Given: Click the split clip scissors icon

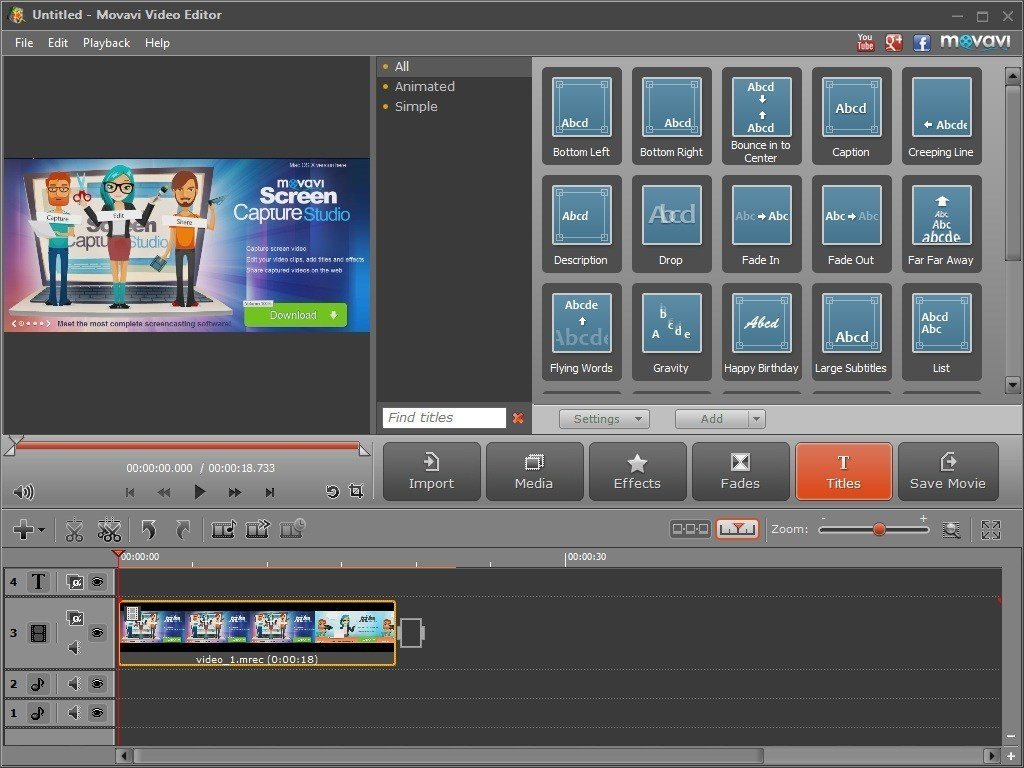Looking at the screenshot, I should (74, 530).
